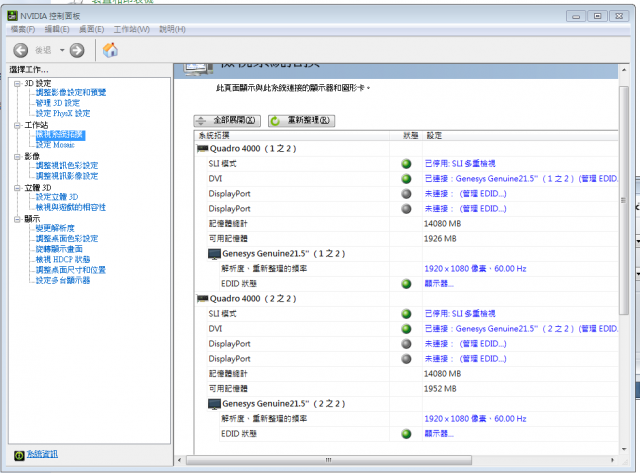Open the 系統資訊 link
The image size is (640, 473).
pos(42,454)
